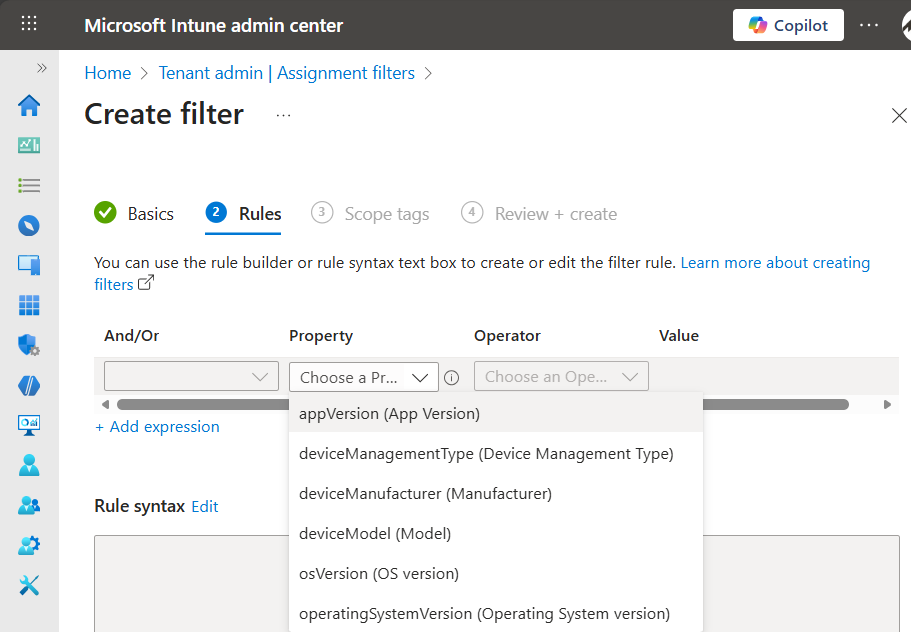This screenshot has height=632, width=911.
Task: Go to the Basics step tab
Action: [x=134, y=214]
